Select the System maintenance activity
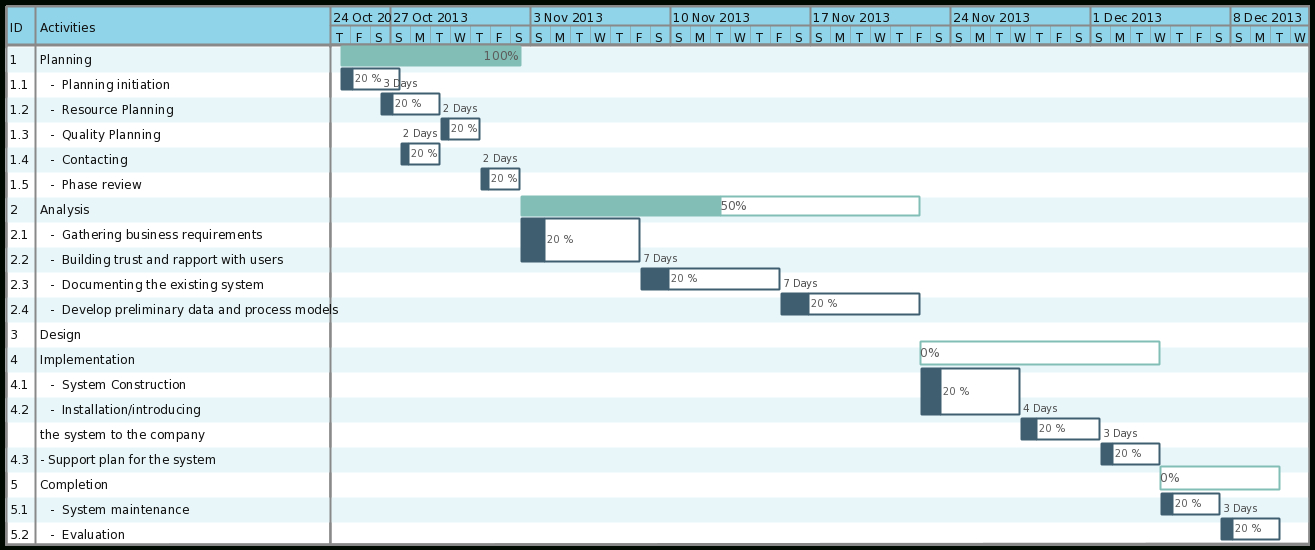1315x550 pixels. (125, 510)
